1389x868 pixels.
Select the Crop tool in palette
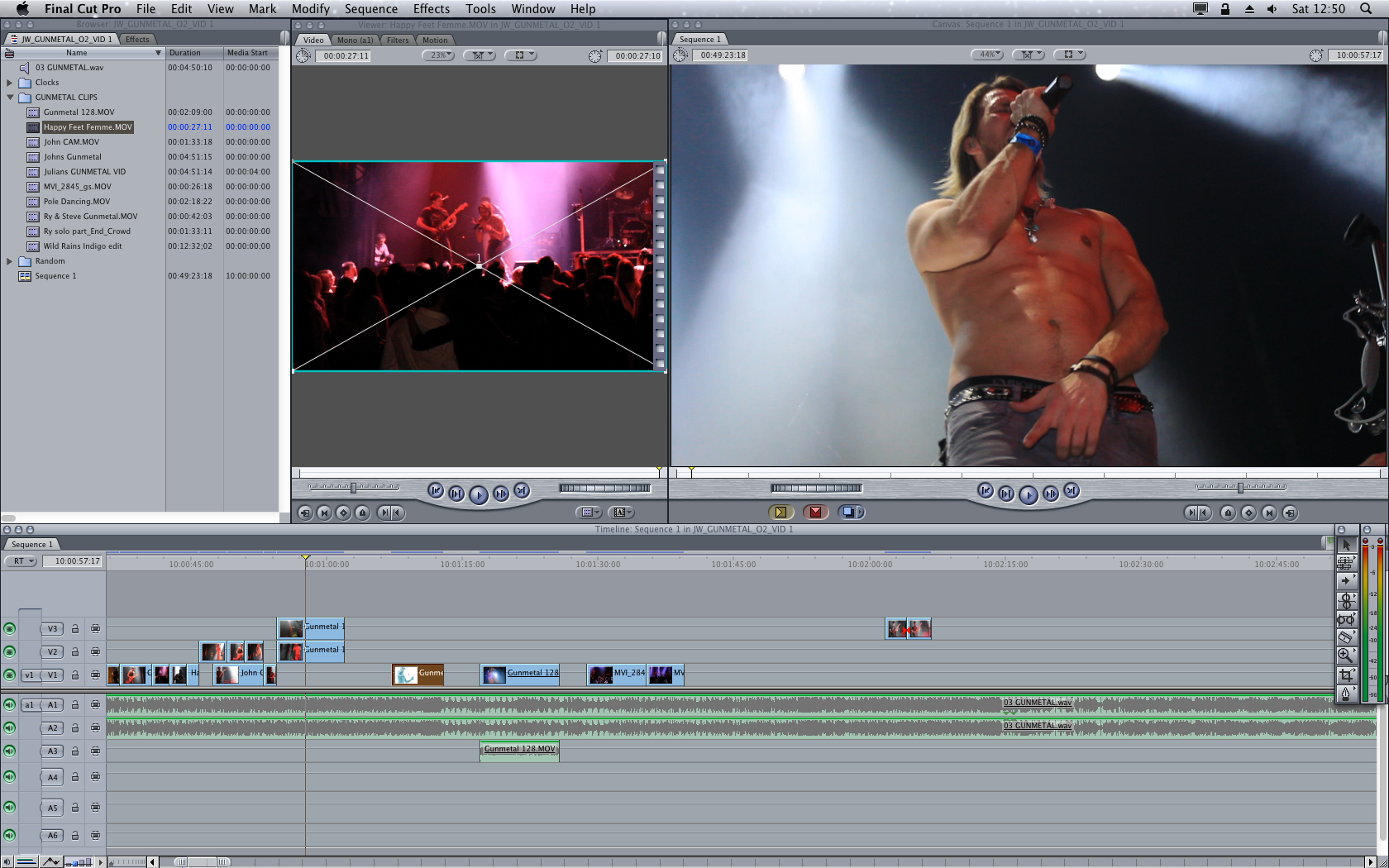pyautogui.click(x=1346, y=675)
